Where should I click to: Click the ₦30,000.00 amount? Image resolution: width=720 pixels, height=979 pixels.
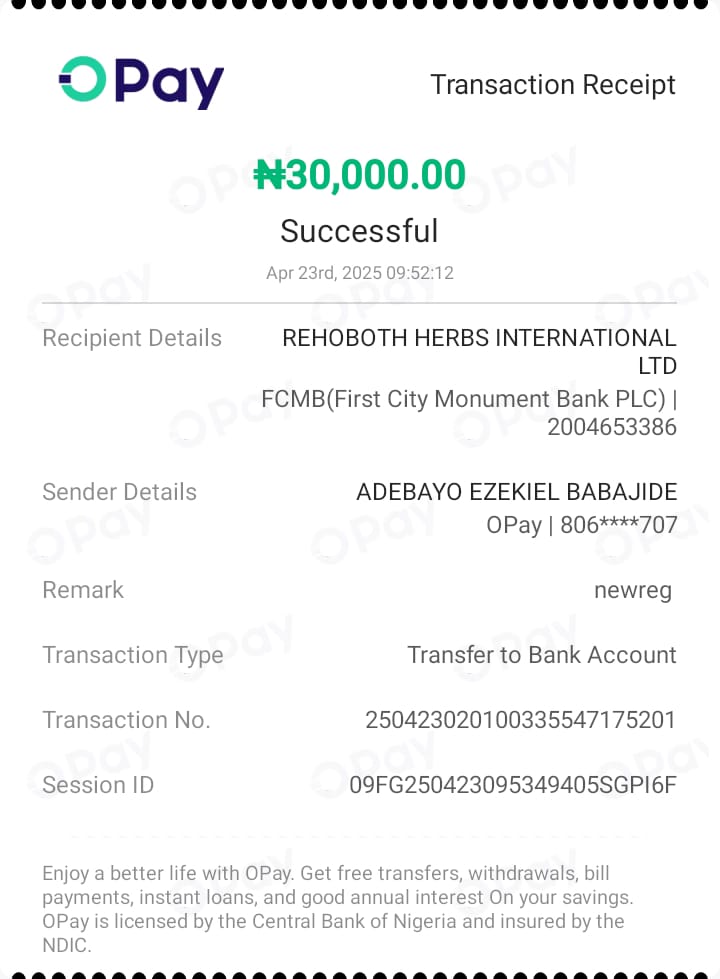[x=360, y=174]
